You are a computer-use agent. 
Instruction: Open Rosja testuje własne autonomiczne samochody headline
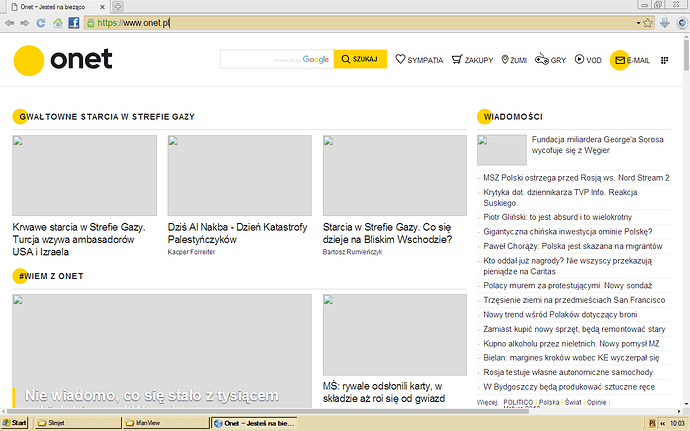coord(568,372)
